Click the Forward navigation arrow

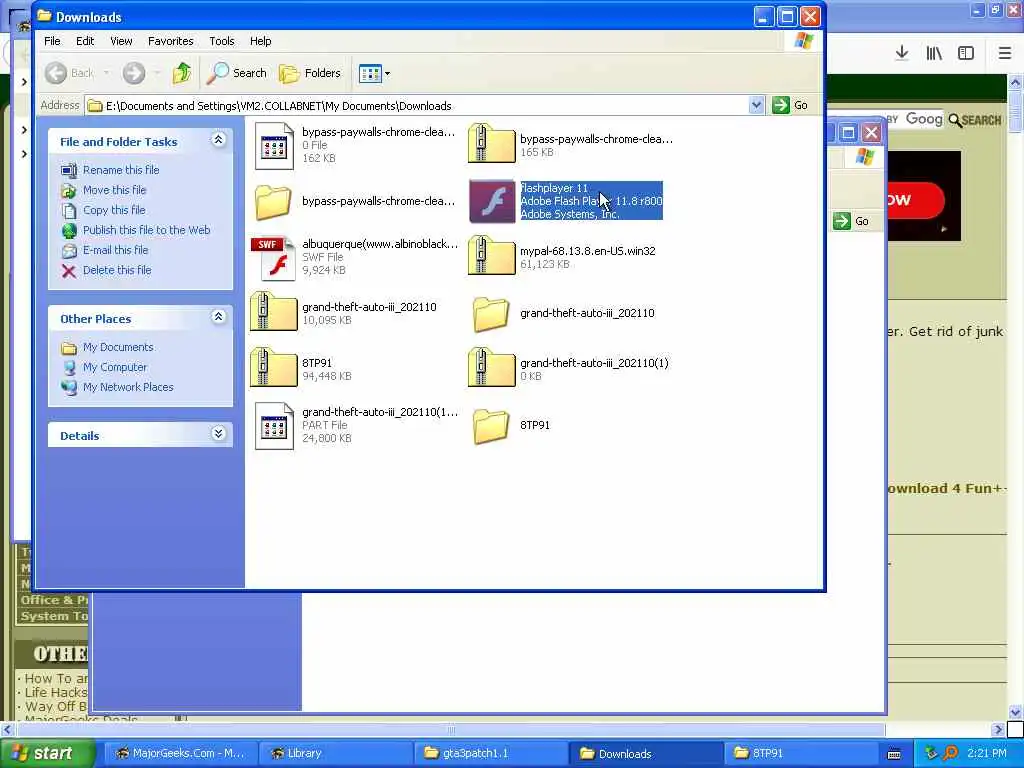(134, 72)
